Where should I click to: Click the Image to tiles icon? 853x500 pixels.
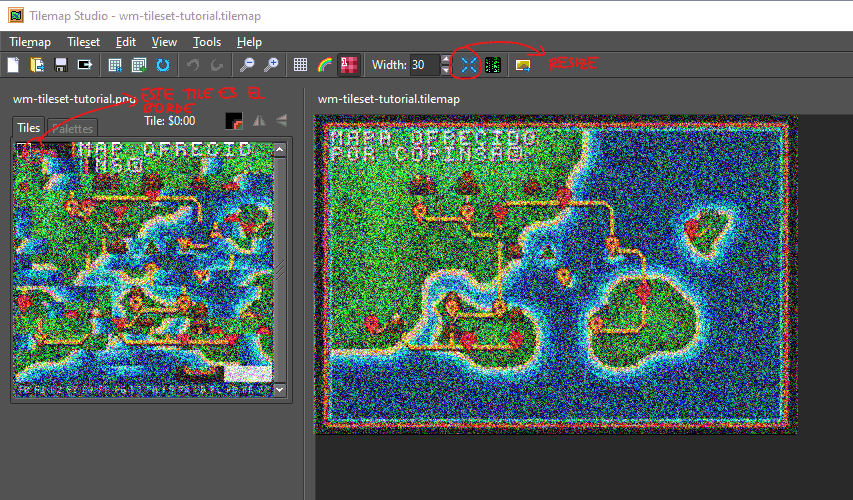[x=523, y=65]
